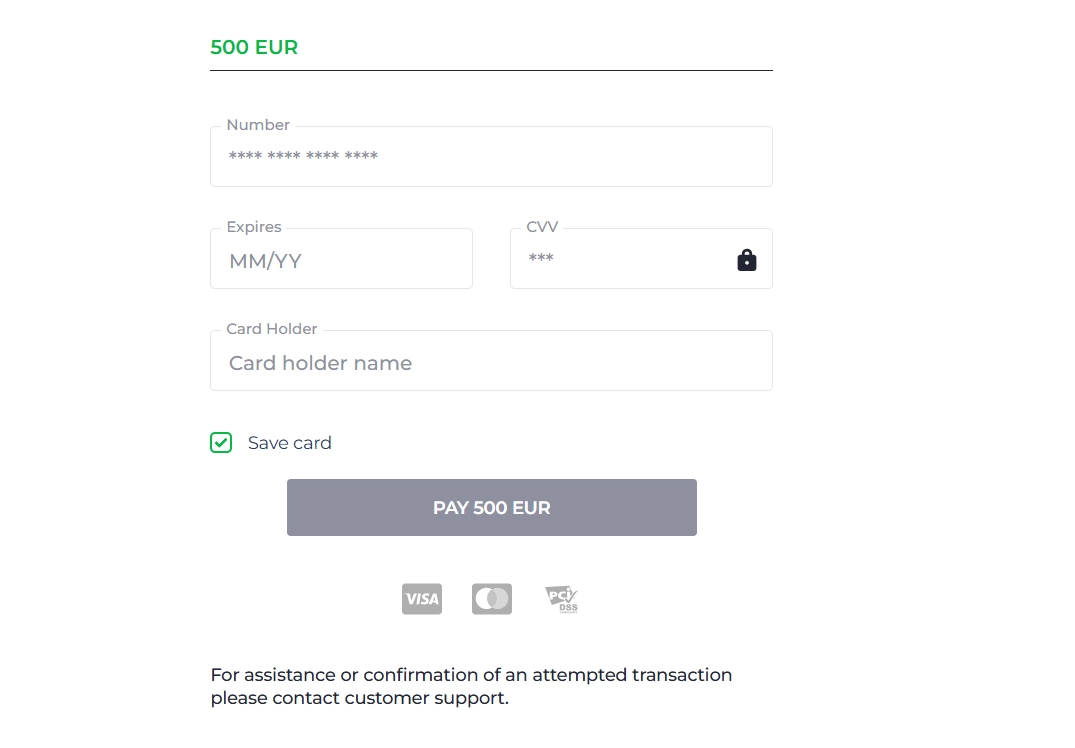Click the Card holder name field
This screenshot has width=1075, height=748.
(491, 363)
